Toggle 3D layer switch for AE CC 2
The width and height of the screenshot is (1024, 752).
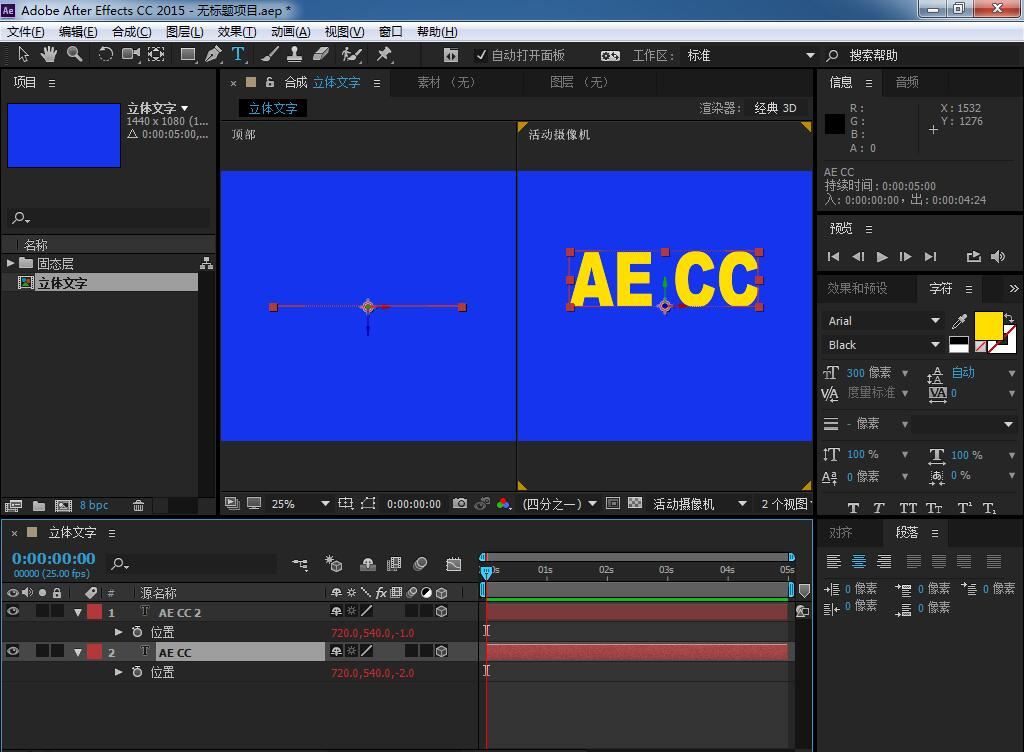click(x=441, y=612)
